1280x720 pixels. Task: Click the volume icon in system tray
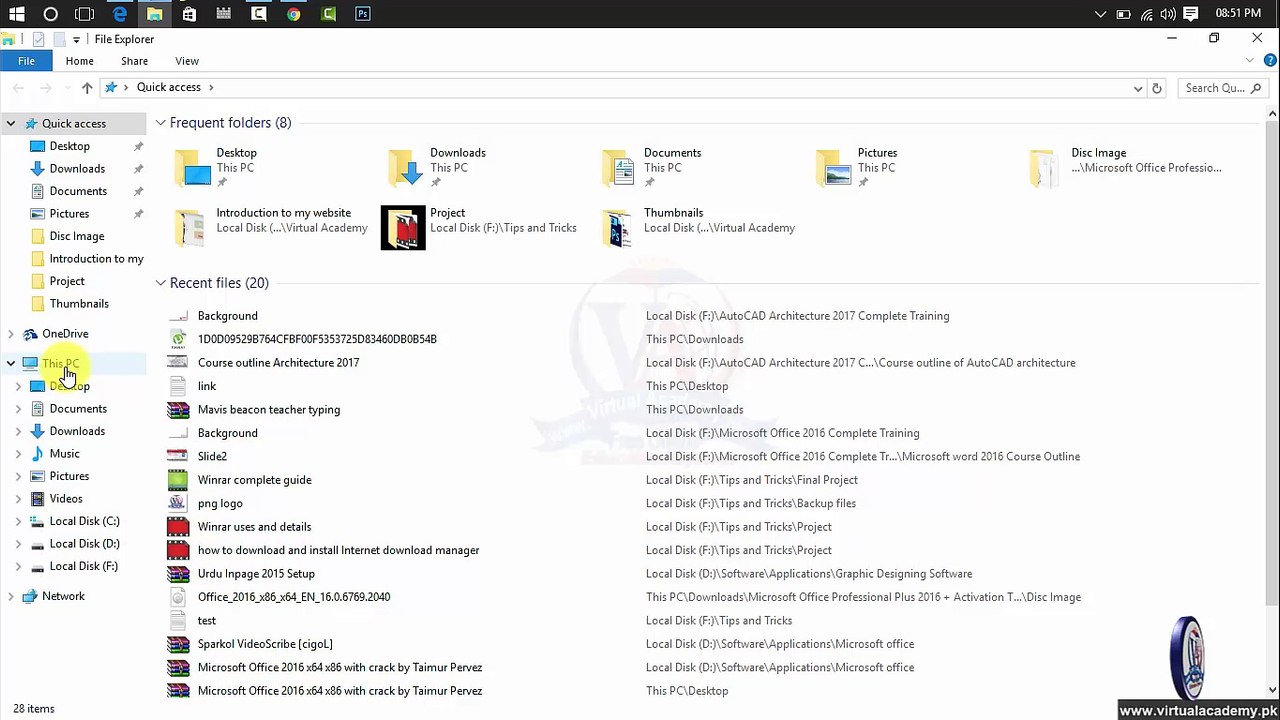click(x=1167, y=14)
